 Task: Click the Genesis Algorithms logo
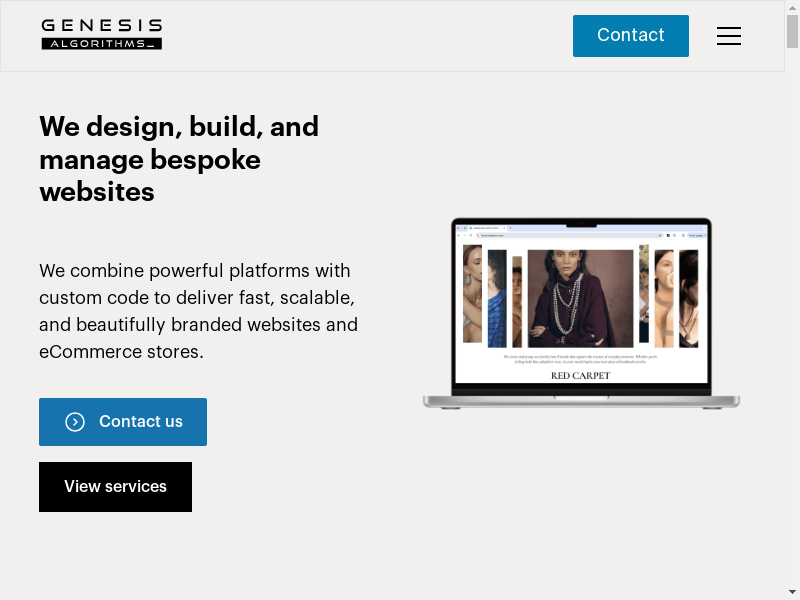[102, 34]
